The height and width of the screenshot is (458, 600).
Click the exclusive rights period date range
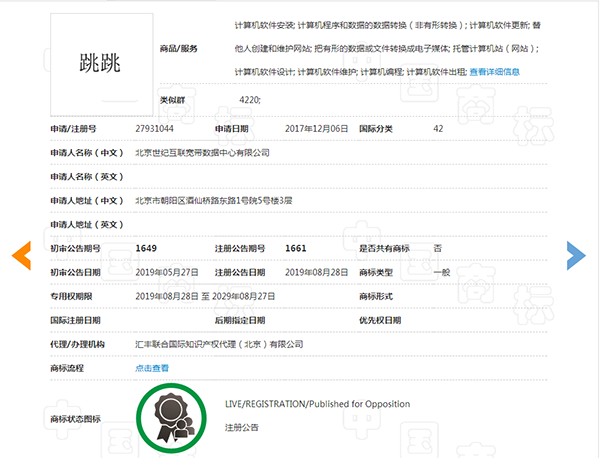[206, 296]
